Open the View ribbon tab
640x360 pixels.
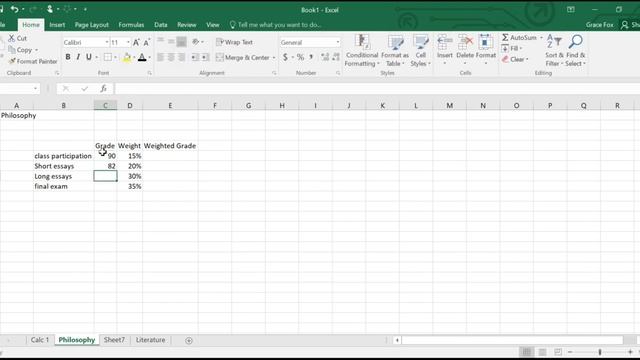tap(213, 25)
